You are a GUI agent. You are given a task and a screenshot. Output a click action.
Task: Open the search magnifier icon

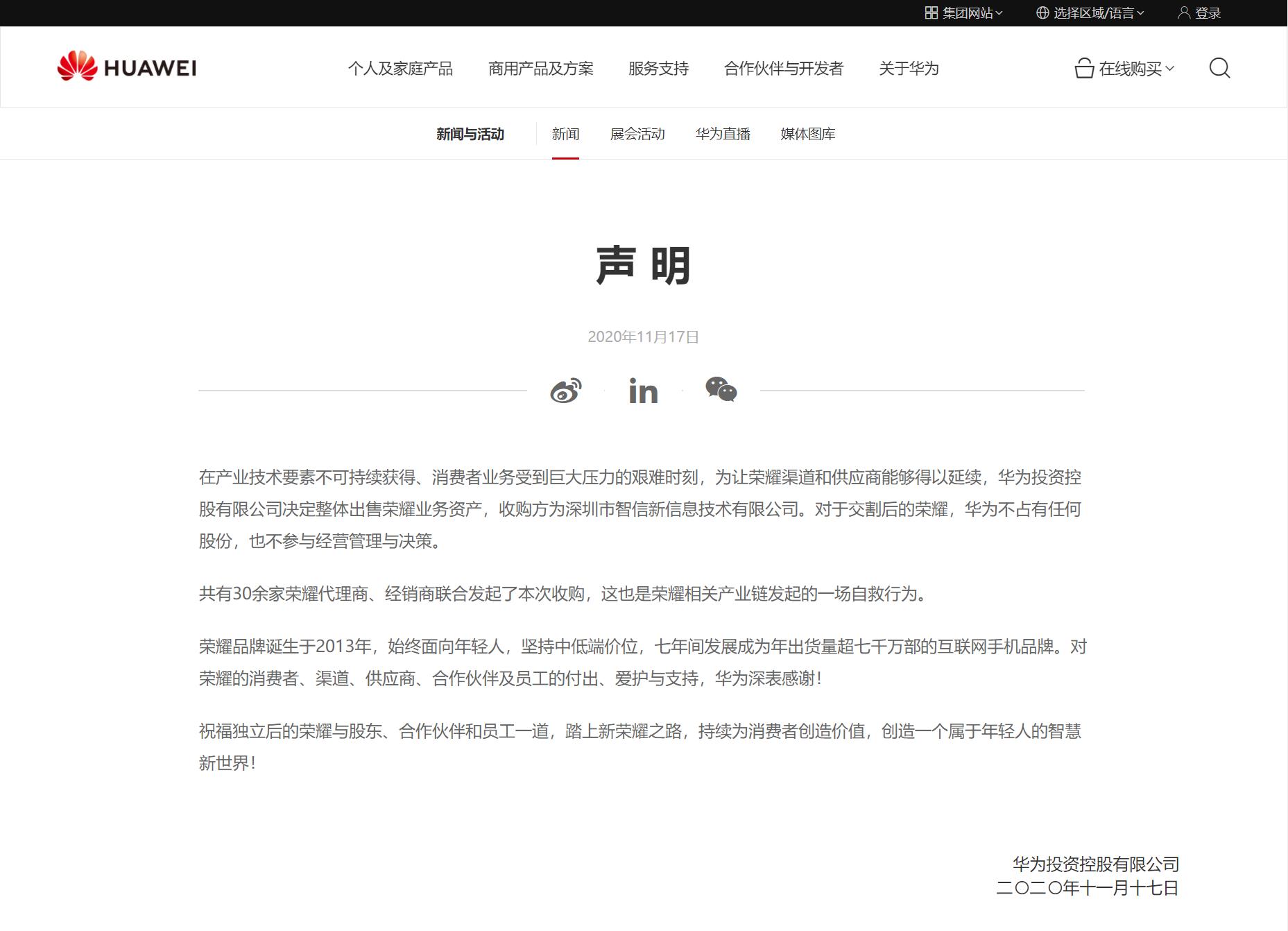1219,68
